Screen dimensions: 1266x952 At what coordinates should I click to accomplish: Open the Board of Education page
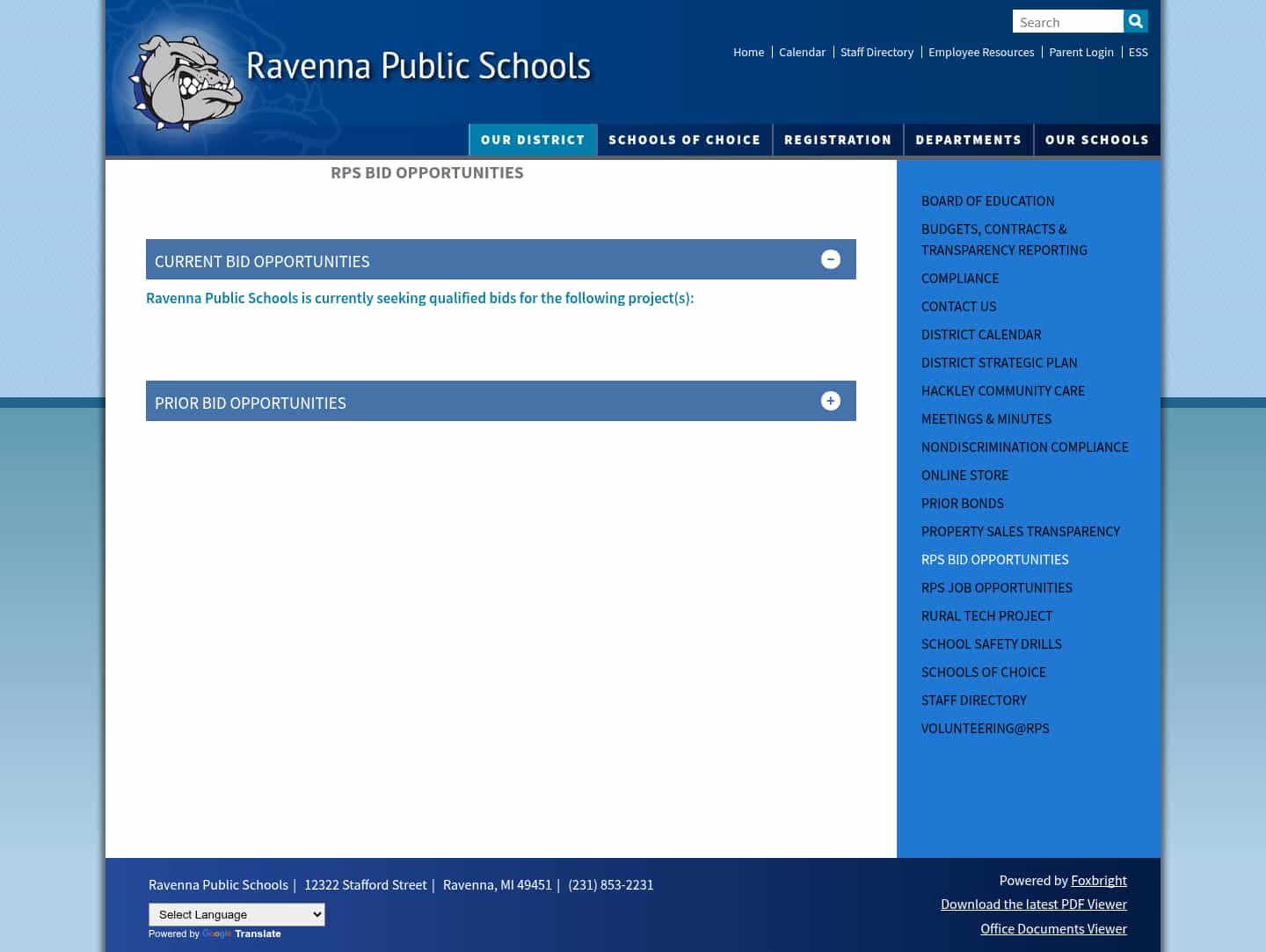click(x=987, y=200)
